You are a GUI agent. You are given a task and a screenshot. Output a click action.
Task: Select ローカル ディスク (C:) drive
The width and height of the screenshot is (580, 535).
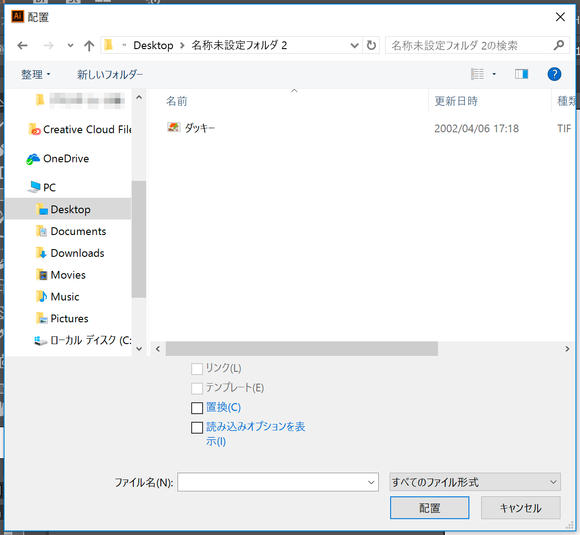pyautogui.click(x=82, y=340)
